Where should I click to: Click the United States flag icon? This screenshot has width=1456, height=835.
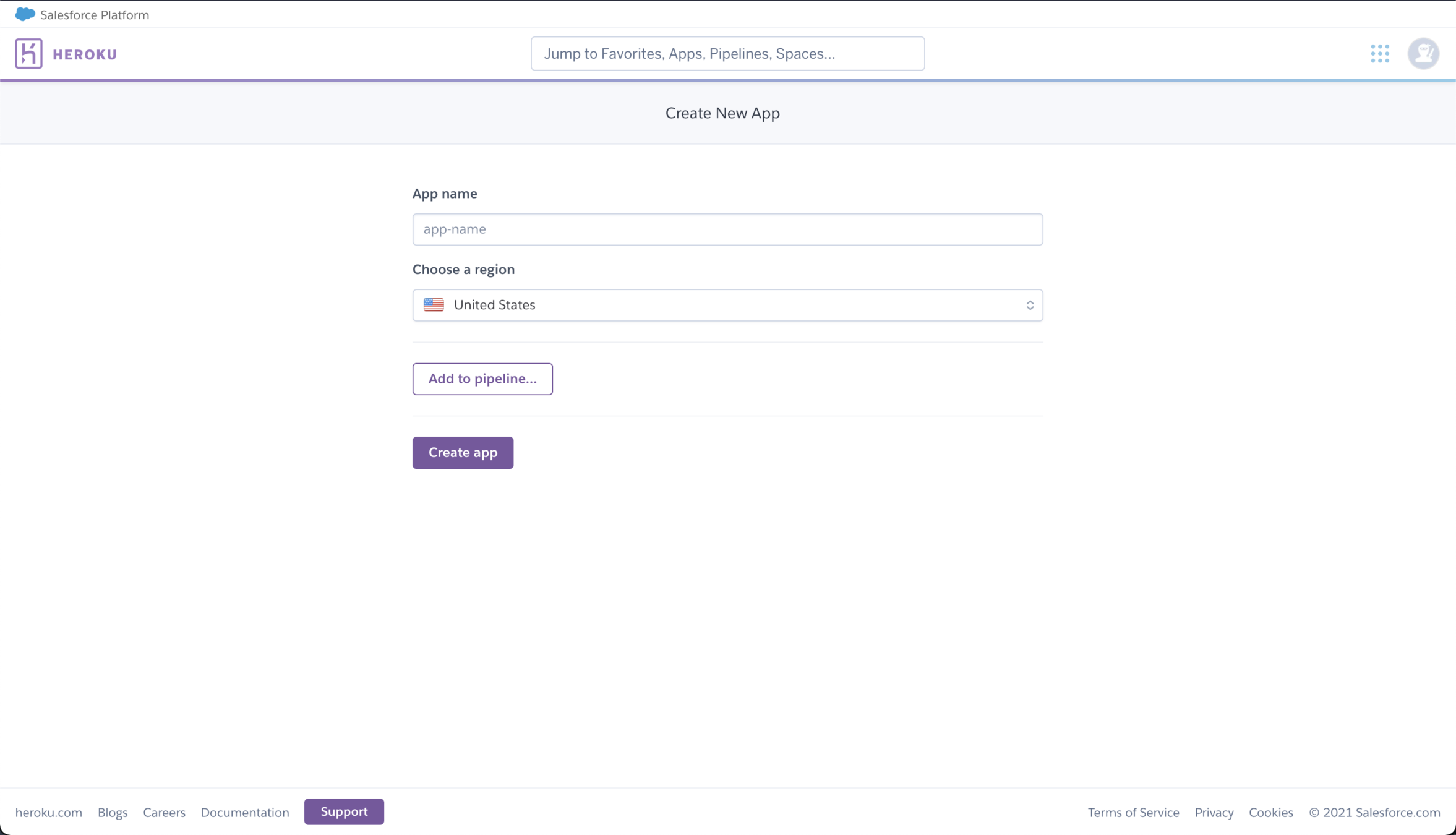pyautogui.click(x=434, y=305)
